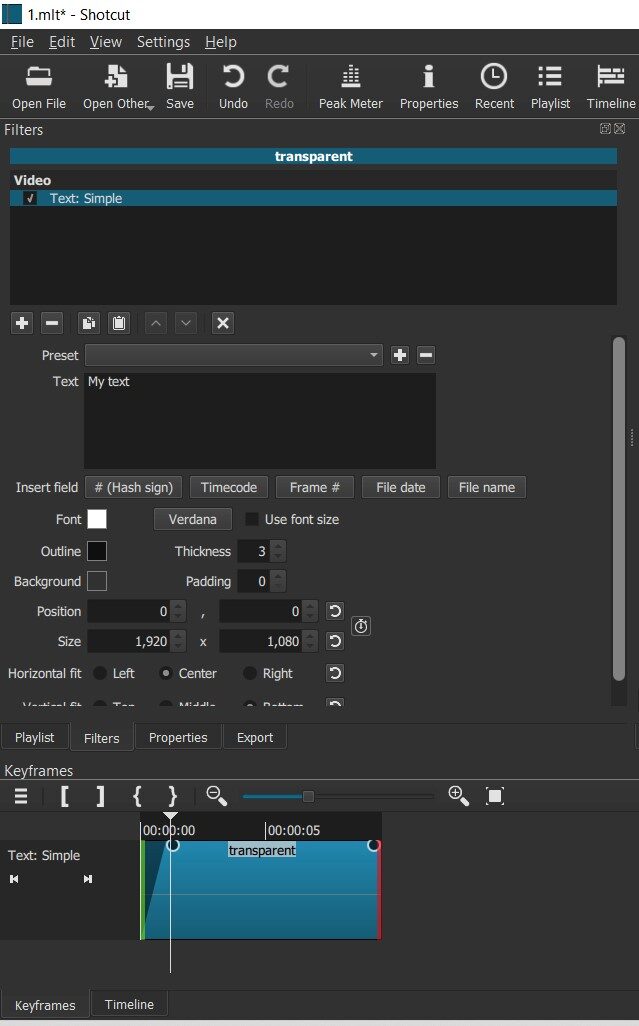This screenshot has width=639, height=1026.
Task: Copy filters using the copy icon
Action: pos(89,323)
